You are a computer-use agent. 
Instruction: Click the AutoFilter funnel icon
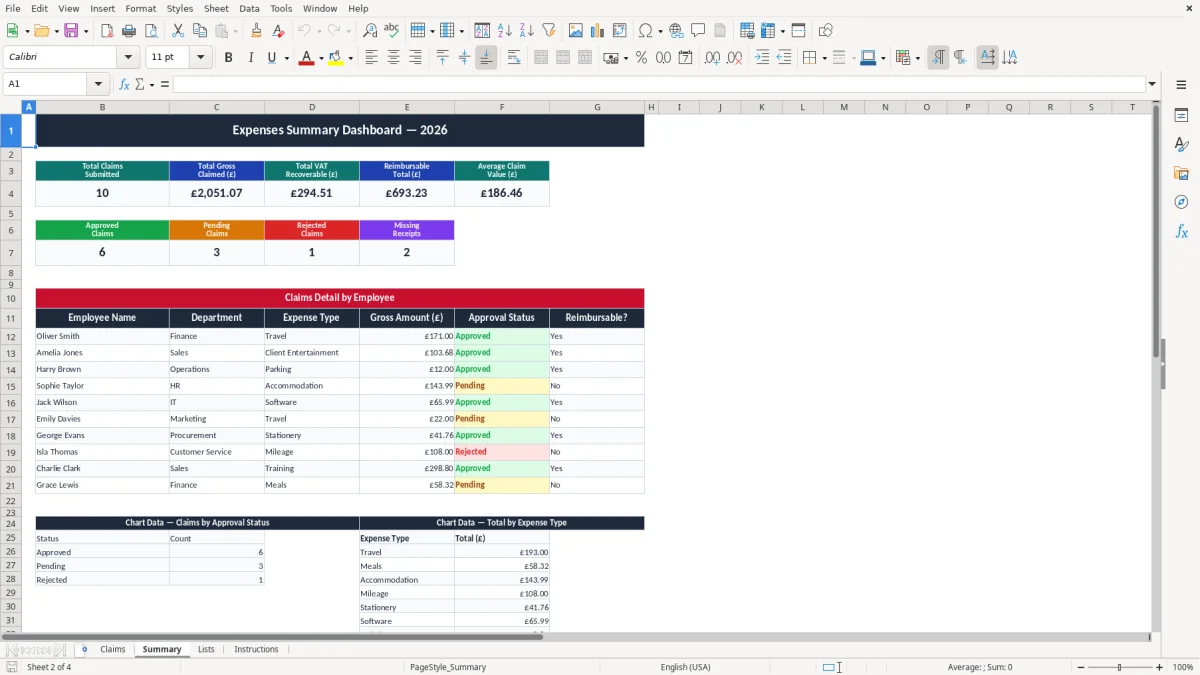pyautogui.click(x=548, y=31)
